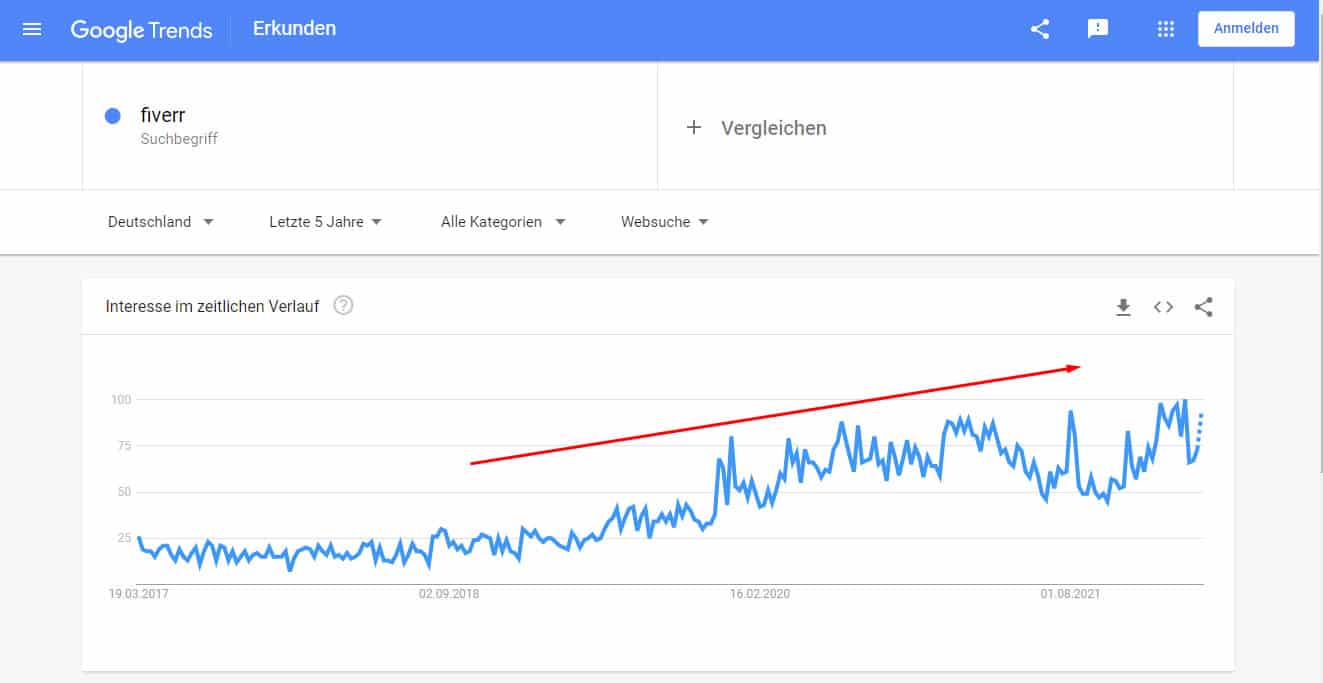Click the embed code icon
This screenshot has height=683, width=1323.
[x=1163, y=308]
